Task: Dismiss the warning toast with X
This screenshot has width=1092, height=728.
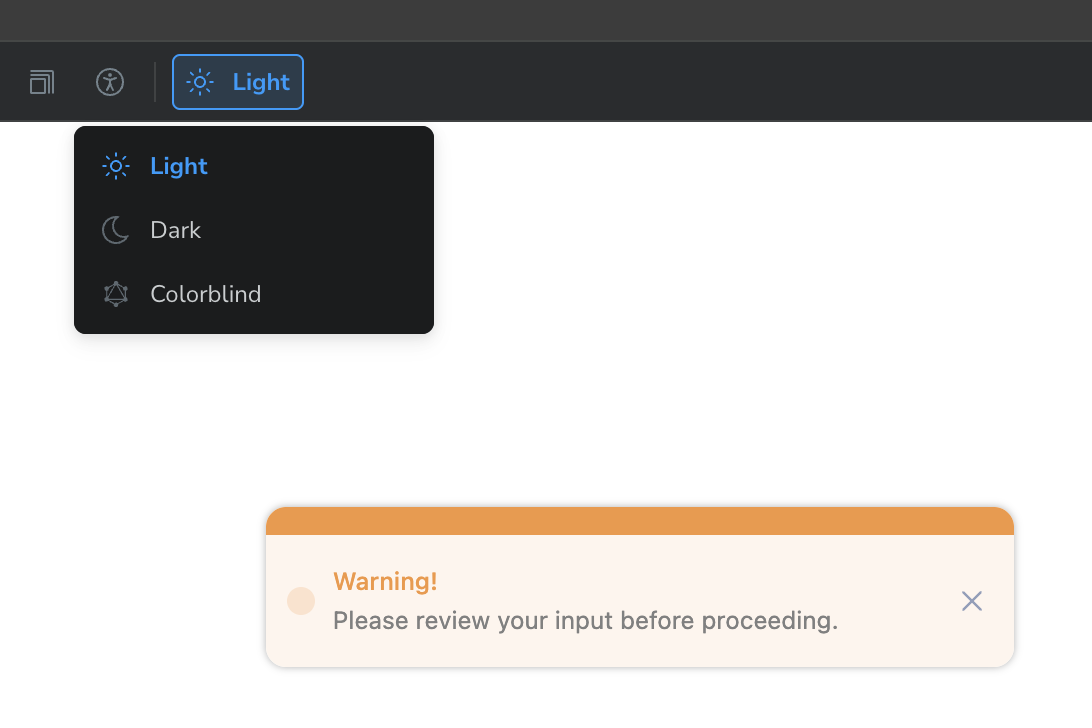Action: pyautogui.click(x=972, y=601)
